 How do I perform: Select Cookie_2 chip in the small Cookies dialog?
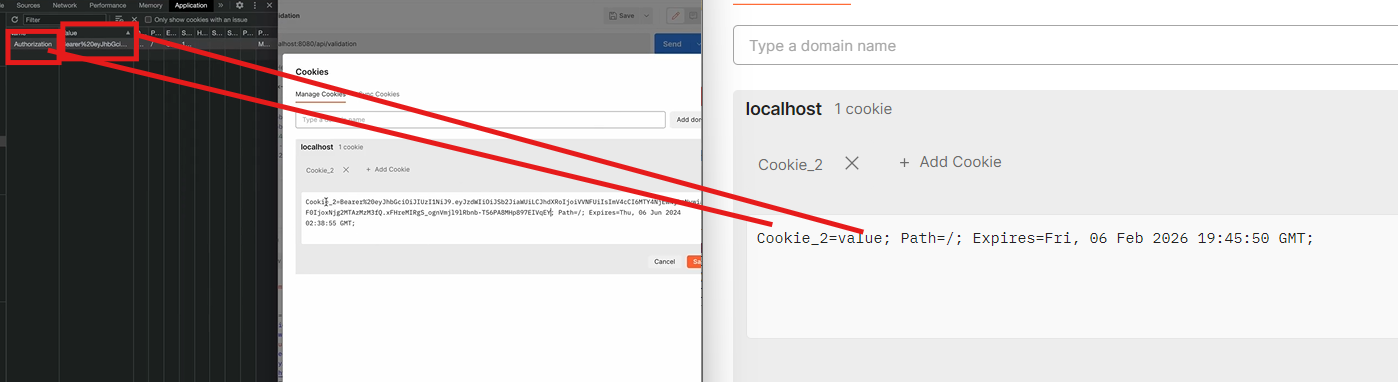(320, 170)
